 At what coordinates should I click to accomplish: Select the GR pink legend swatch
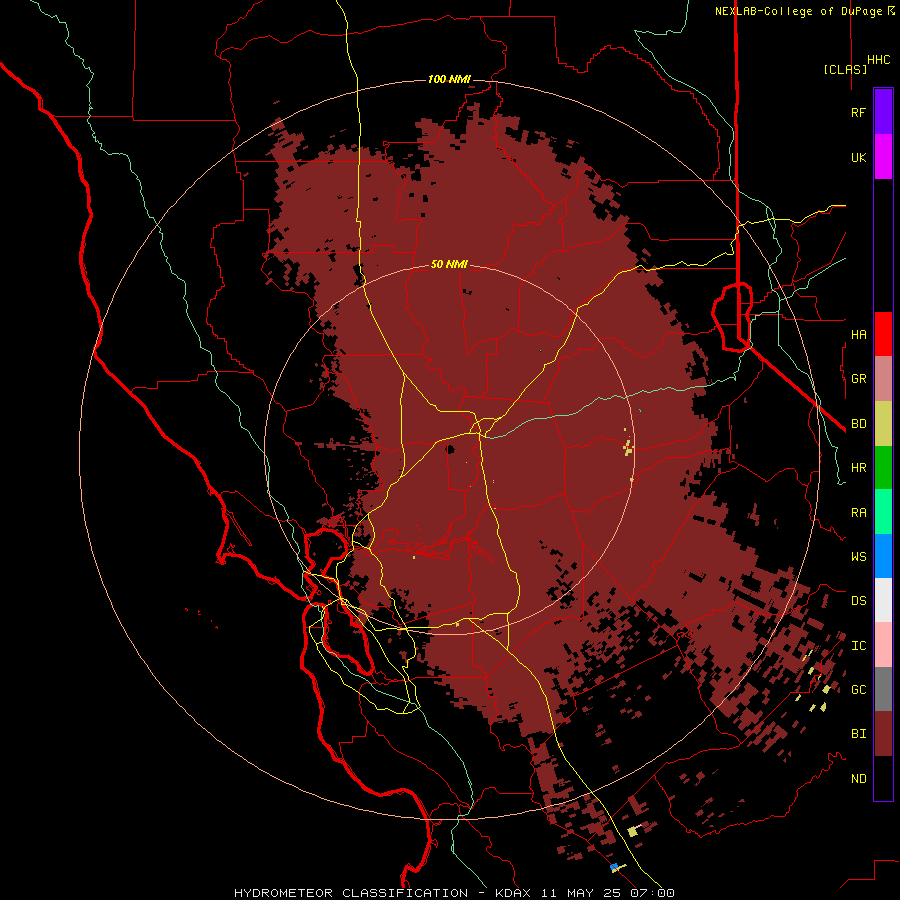tap(883, 379)
